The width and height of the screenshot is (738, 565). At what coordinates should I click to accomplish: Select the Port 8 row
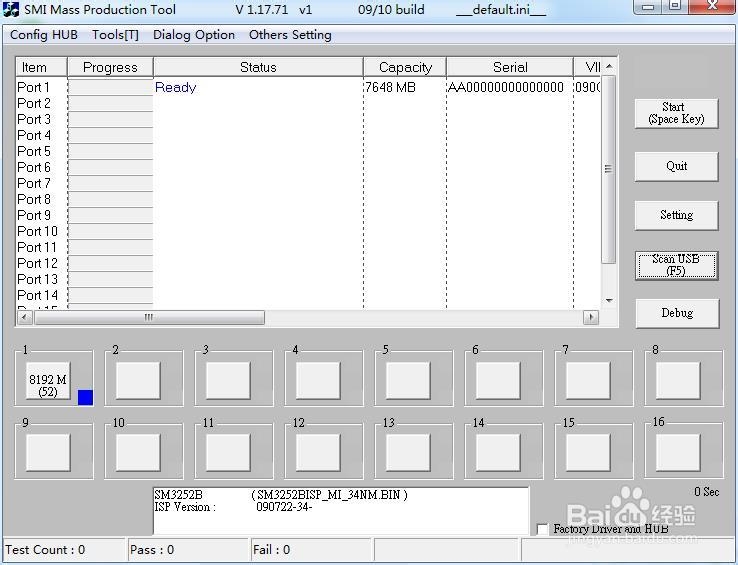pyautogui.click(x=308, y=200)
